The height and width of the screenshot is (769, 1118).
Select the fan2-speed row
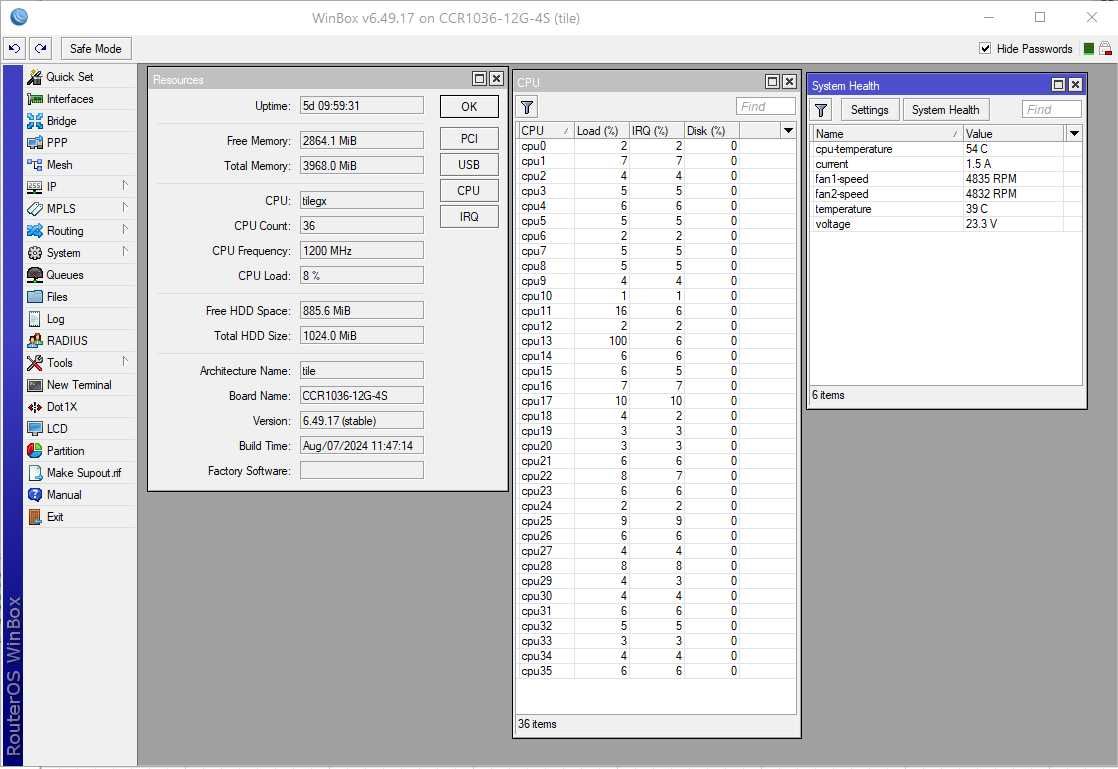tap(946, 194)
